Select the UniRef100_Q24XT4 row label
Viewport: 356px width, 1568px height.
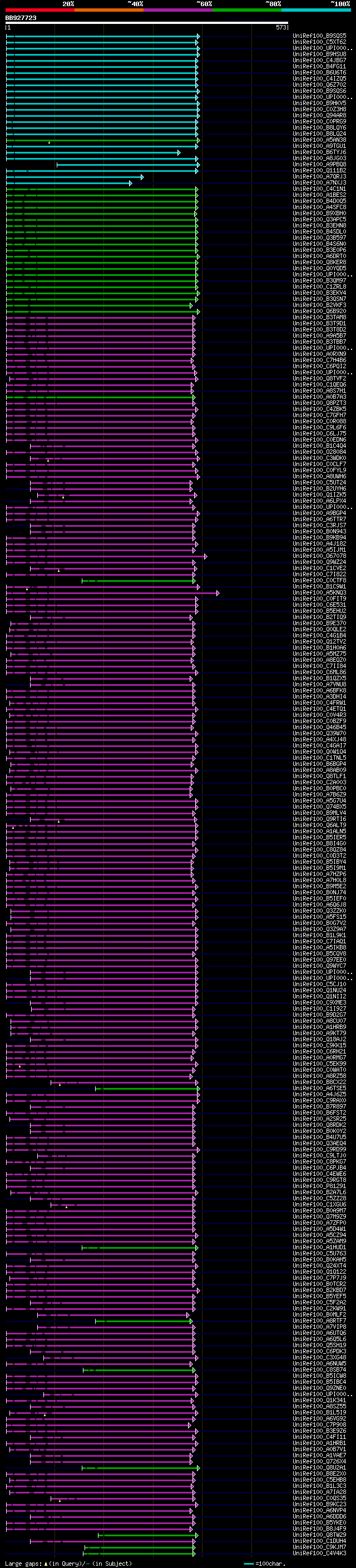pos(319,1265)
